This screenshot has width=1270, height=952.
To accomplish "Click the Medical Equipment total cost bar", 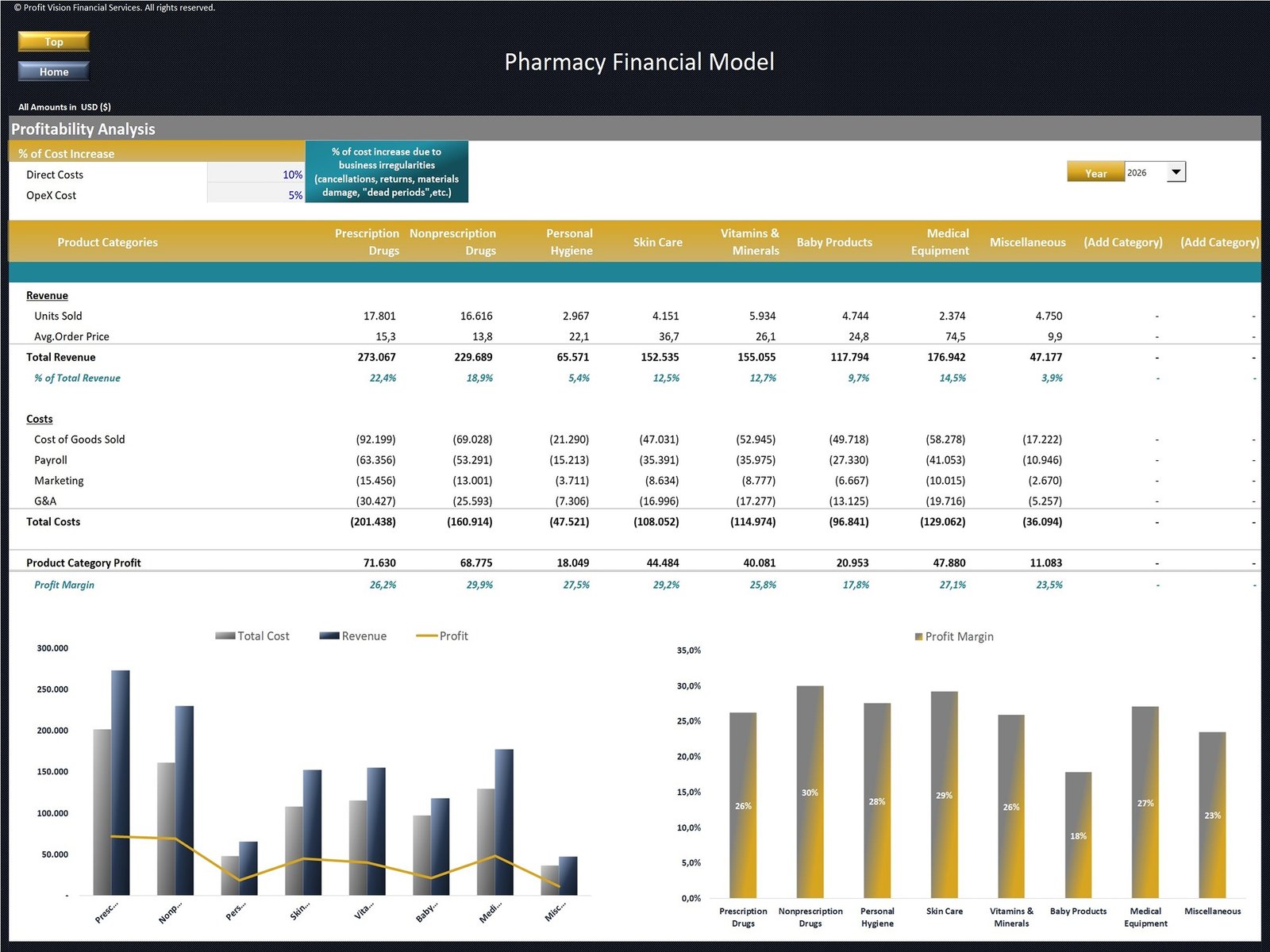I will click(x=486, y=841).
